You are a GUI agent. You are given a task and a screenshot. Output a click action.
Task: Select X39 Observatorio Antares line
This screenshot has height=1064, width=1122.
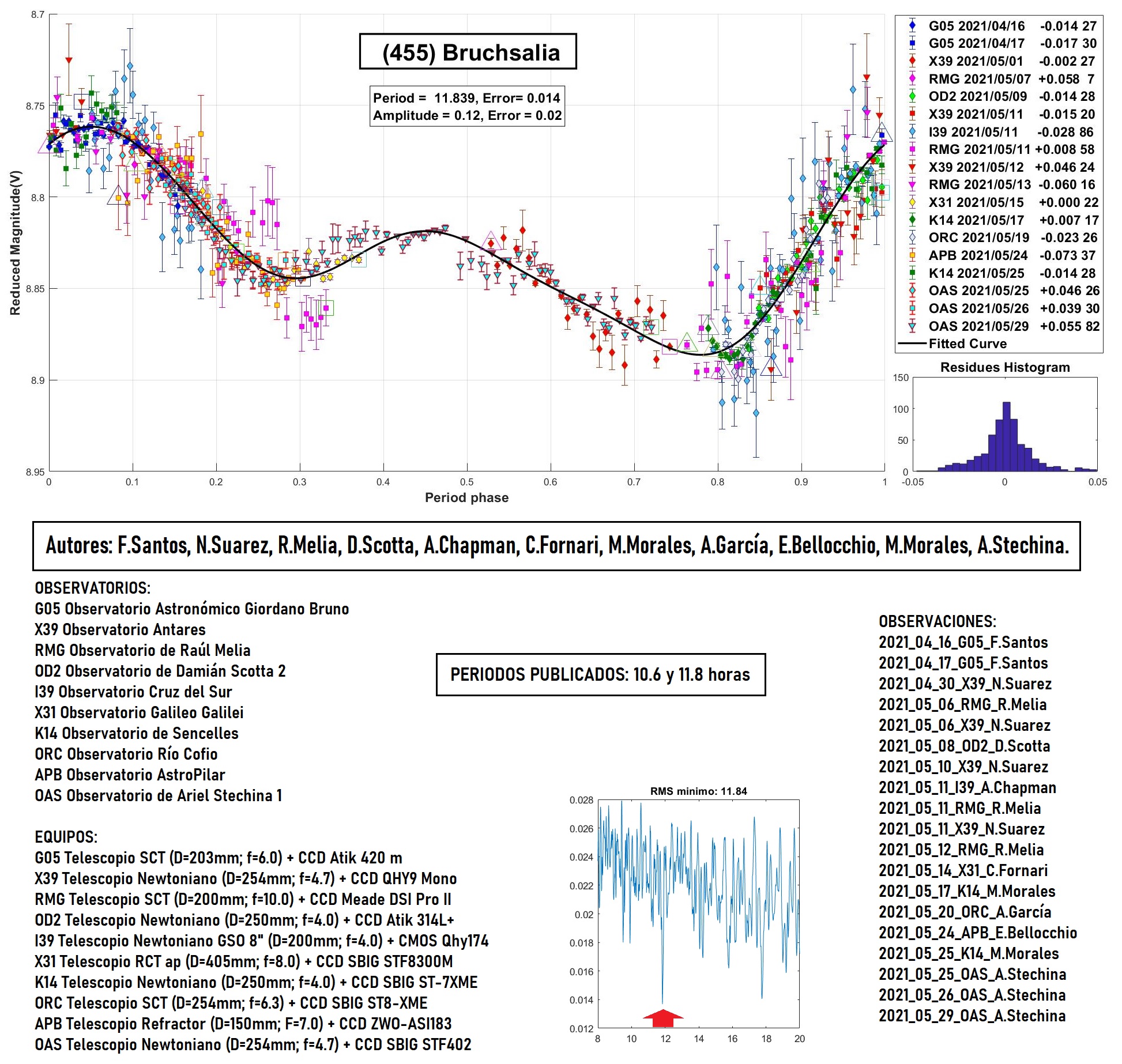(x=120, y=629)
